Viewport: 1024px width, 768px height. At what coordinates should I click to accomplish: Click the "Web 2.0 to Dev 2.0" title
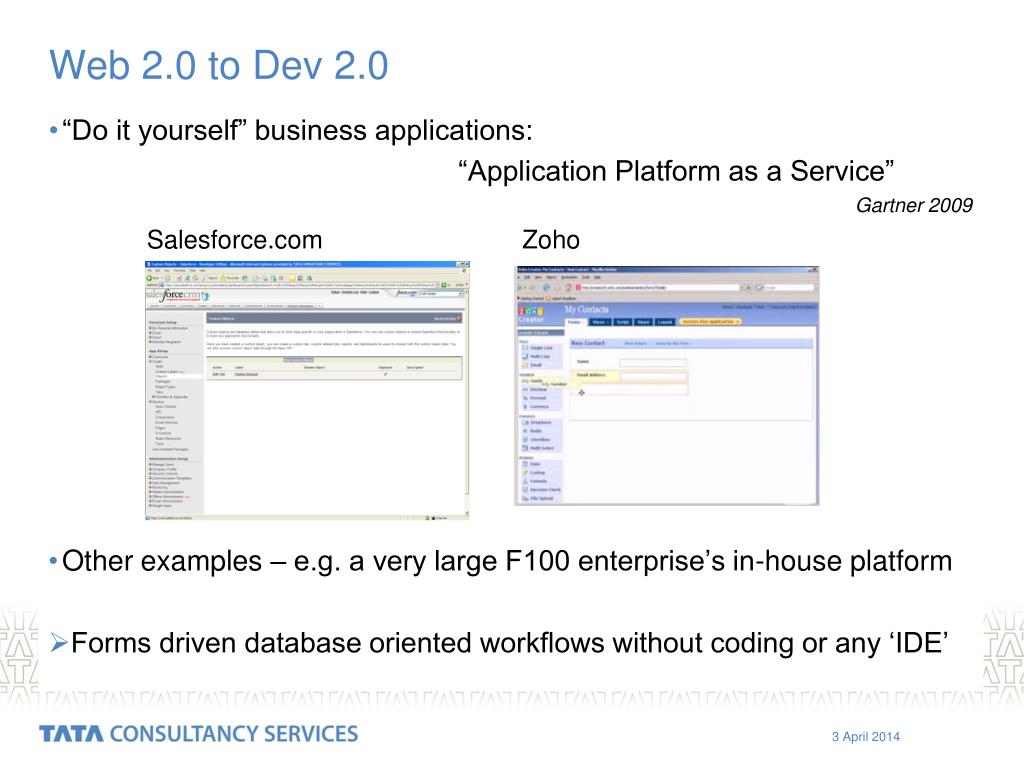pos(219,65)
